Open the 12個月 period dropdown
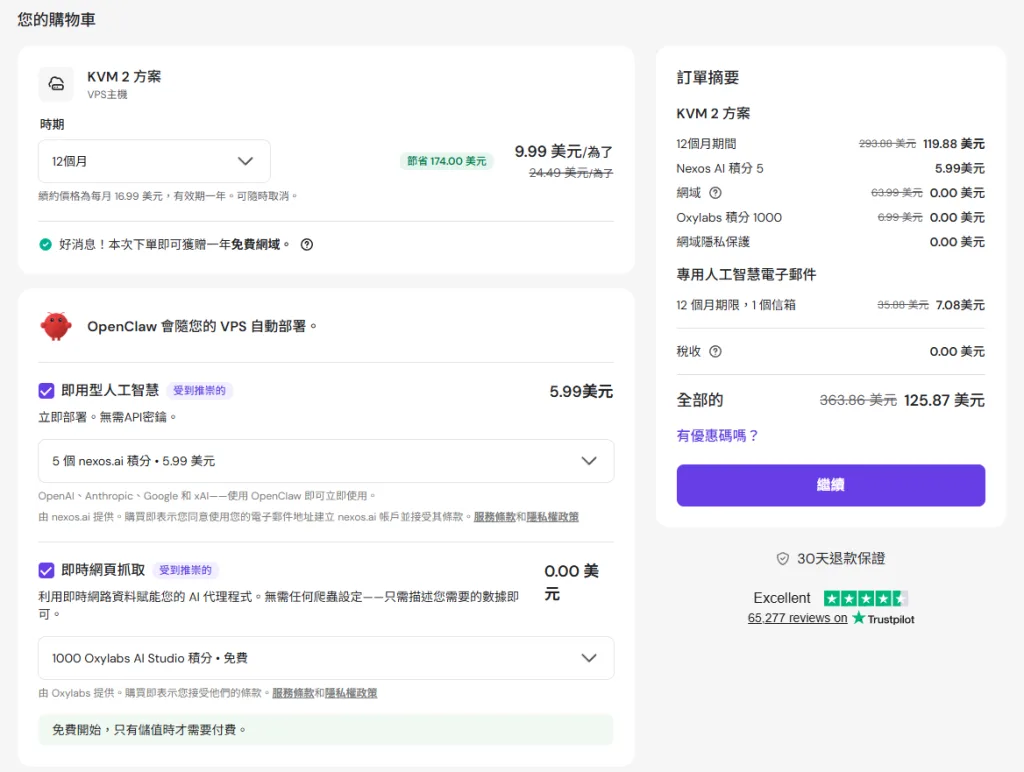 [x=154, y=161]
